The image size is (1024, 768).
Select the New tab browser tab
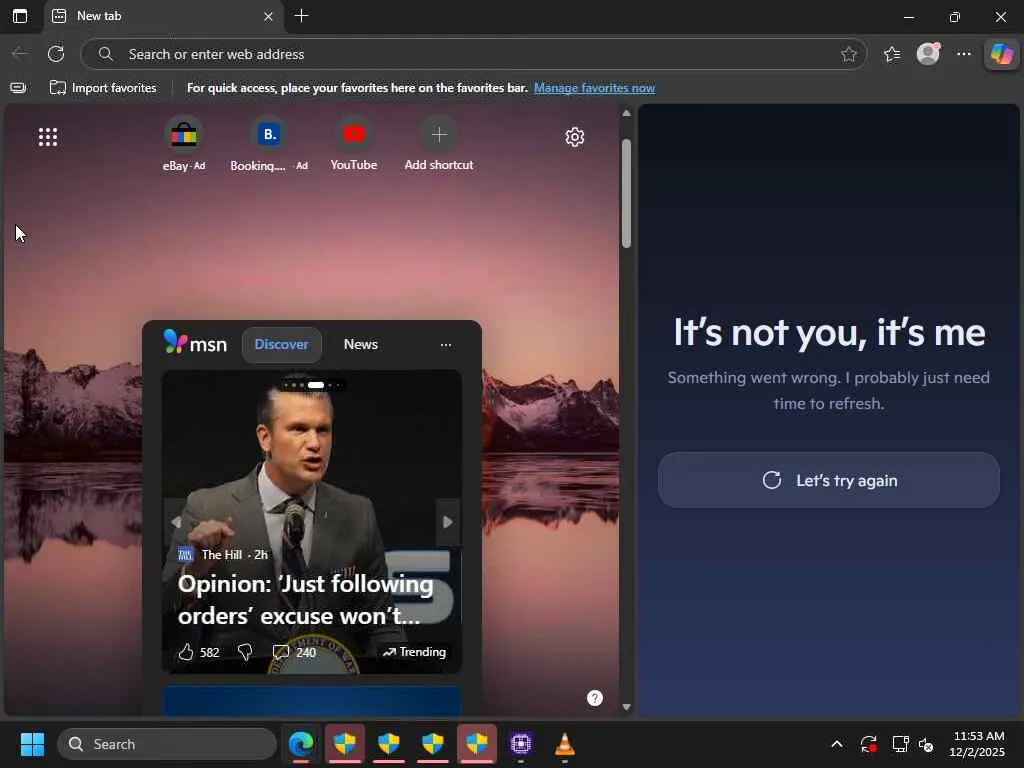point(163,16)
